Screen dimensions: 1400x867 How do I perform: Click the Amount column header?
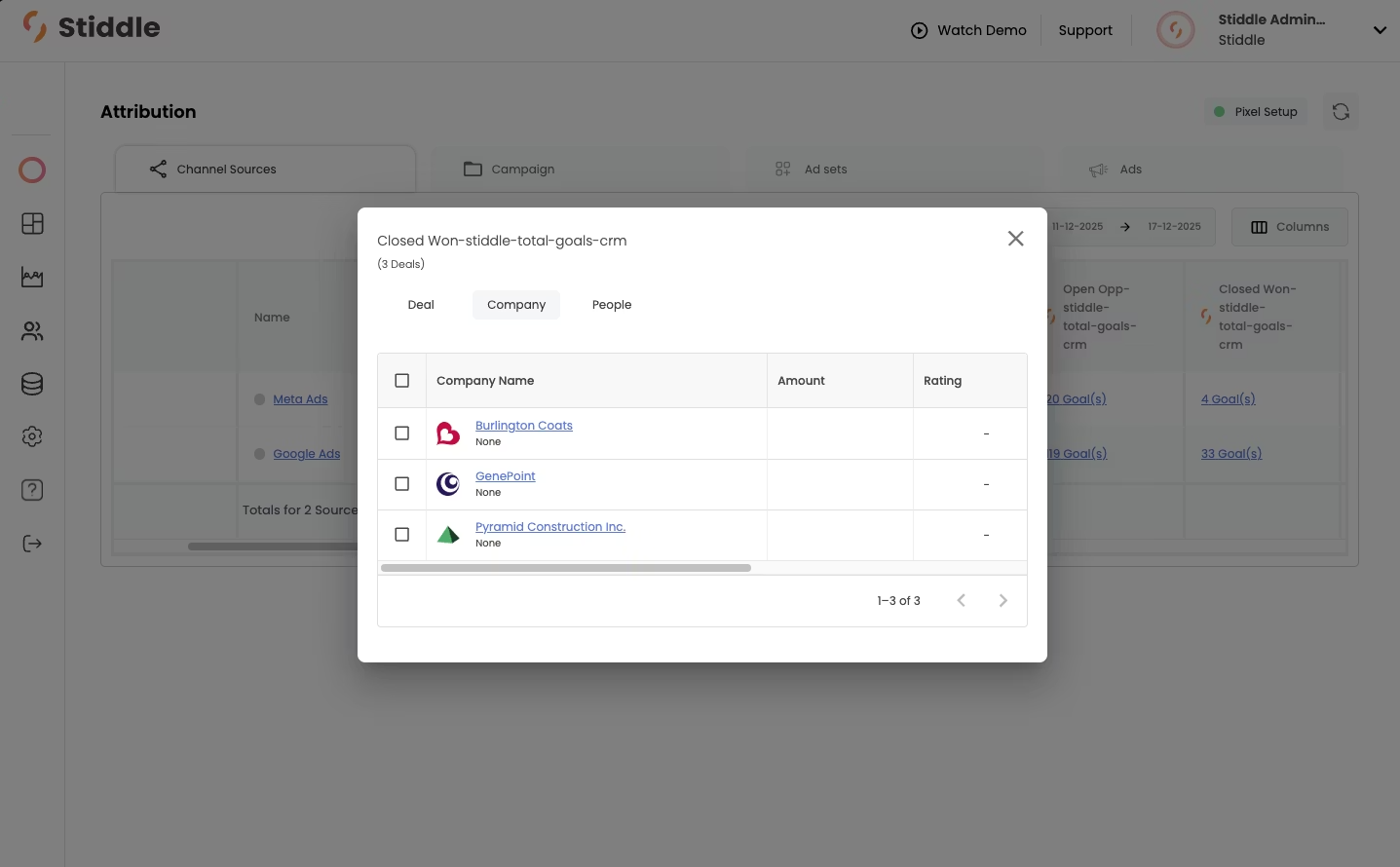coord(840,381)
